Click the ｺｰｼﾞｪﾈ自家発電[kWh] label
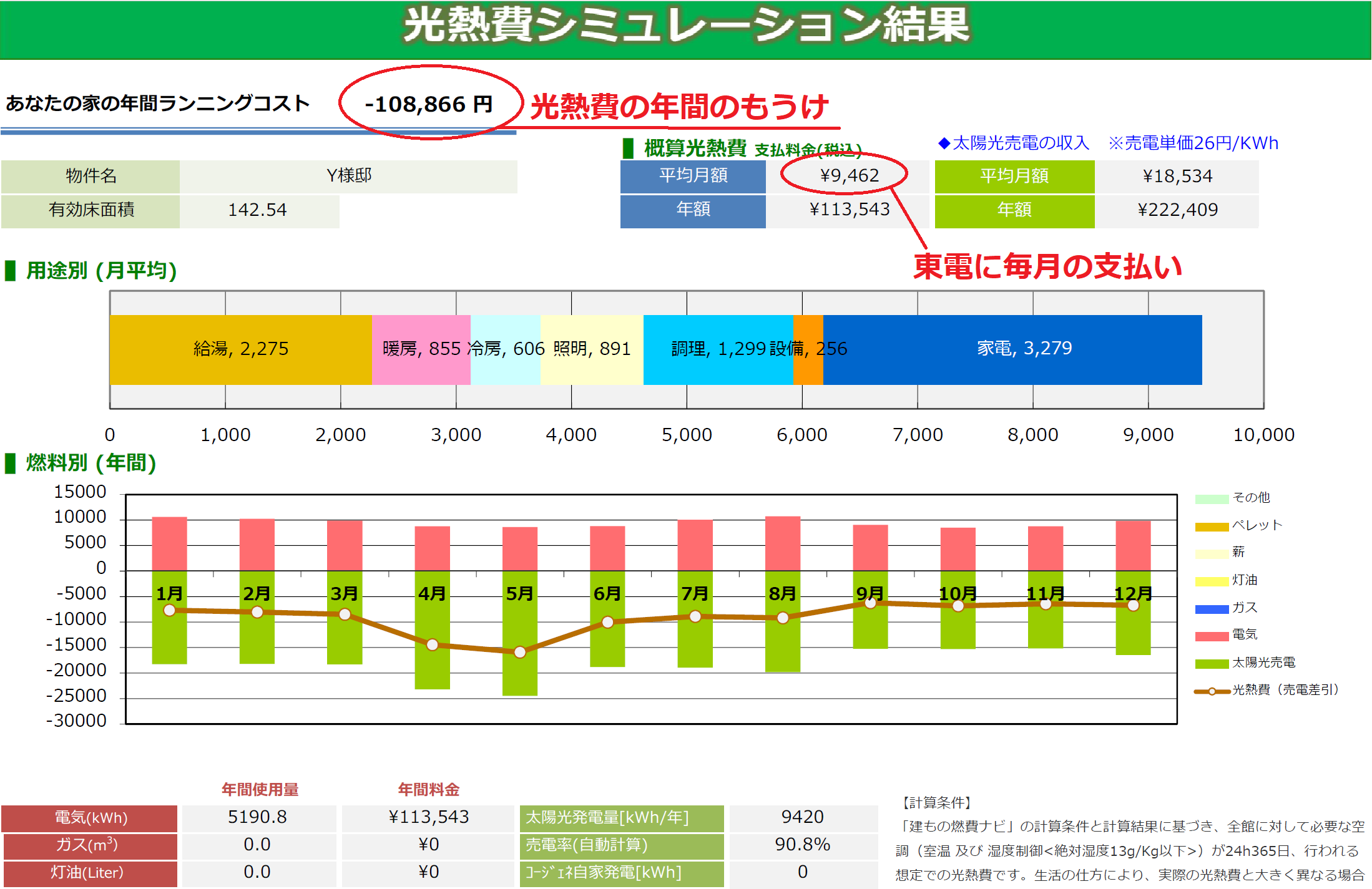The height and width of the screenshot is (889, 1372). [x=622, y=873]
